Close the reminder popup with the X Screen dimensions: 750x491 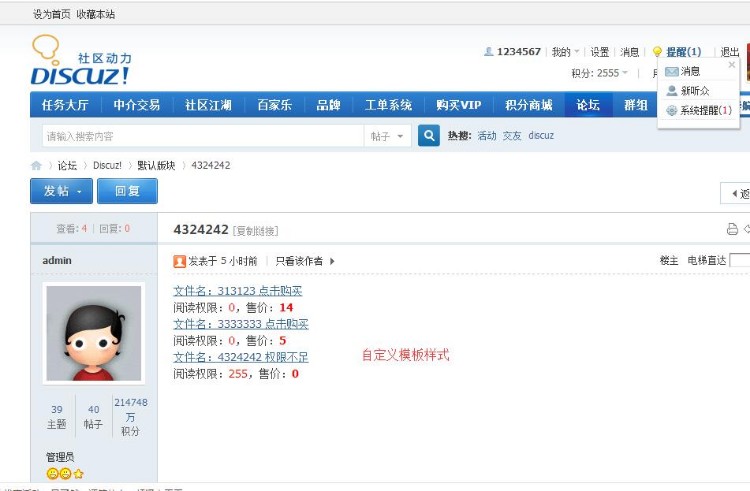click(x=731, y=65)
